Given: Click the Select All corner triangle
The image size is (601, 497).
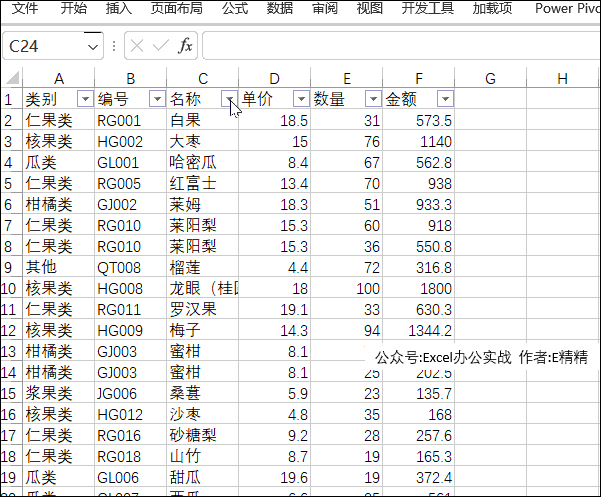Looking at the screenshot, I should click(11, 79).
